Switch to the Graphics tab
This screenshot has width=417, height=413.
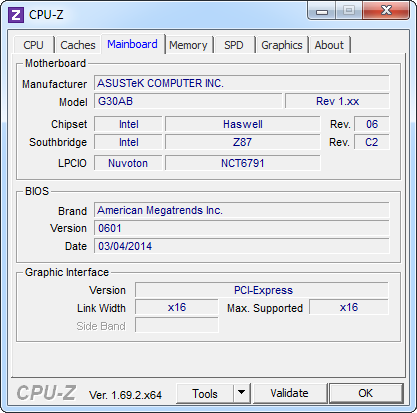[282, 45]
